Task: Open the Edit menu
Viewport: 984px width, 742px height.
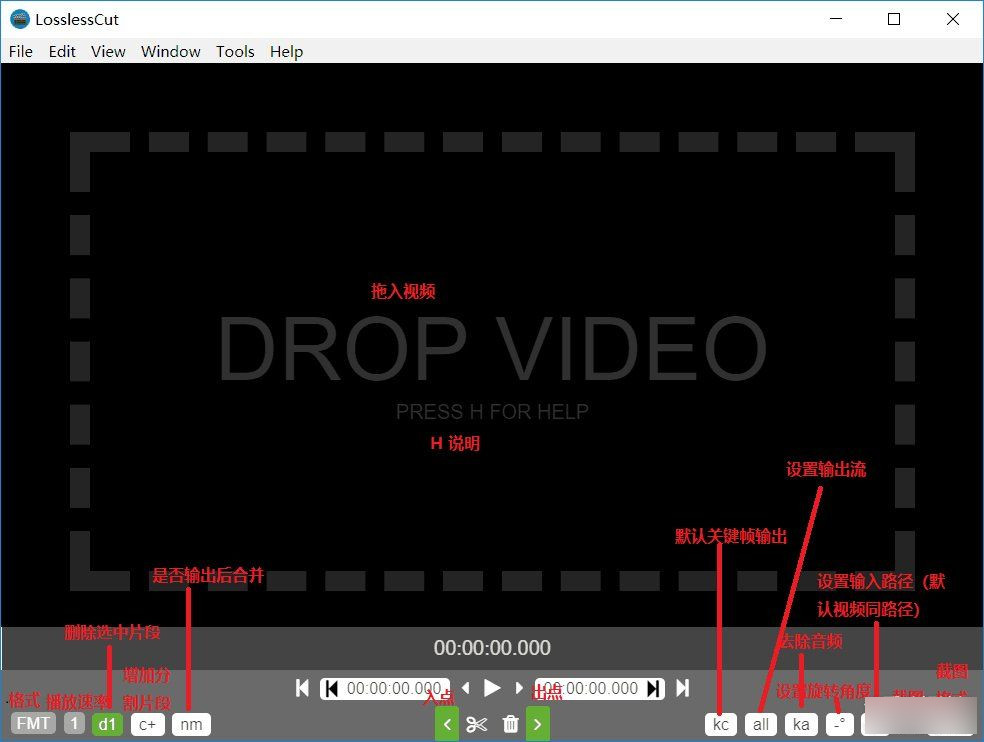Action: point(62,51)
